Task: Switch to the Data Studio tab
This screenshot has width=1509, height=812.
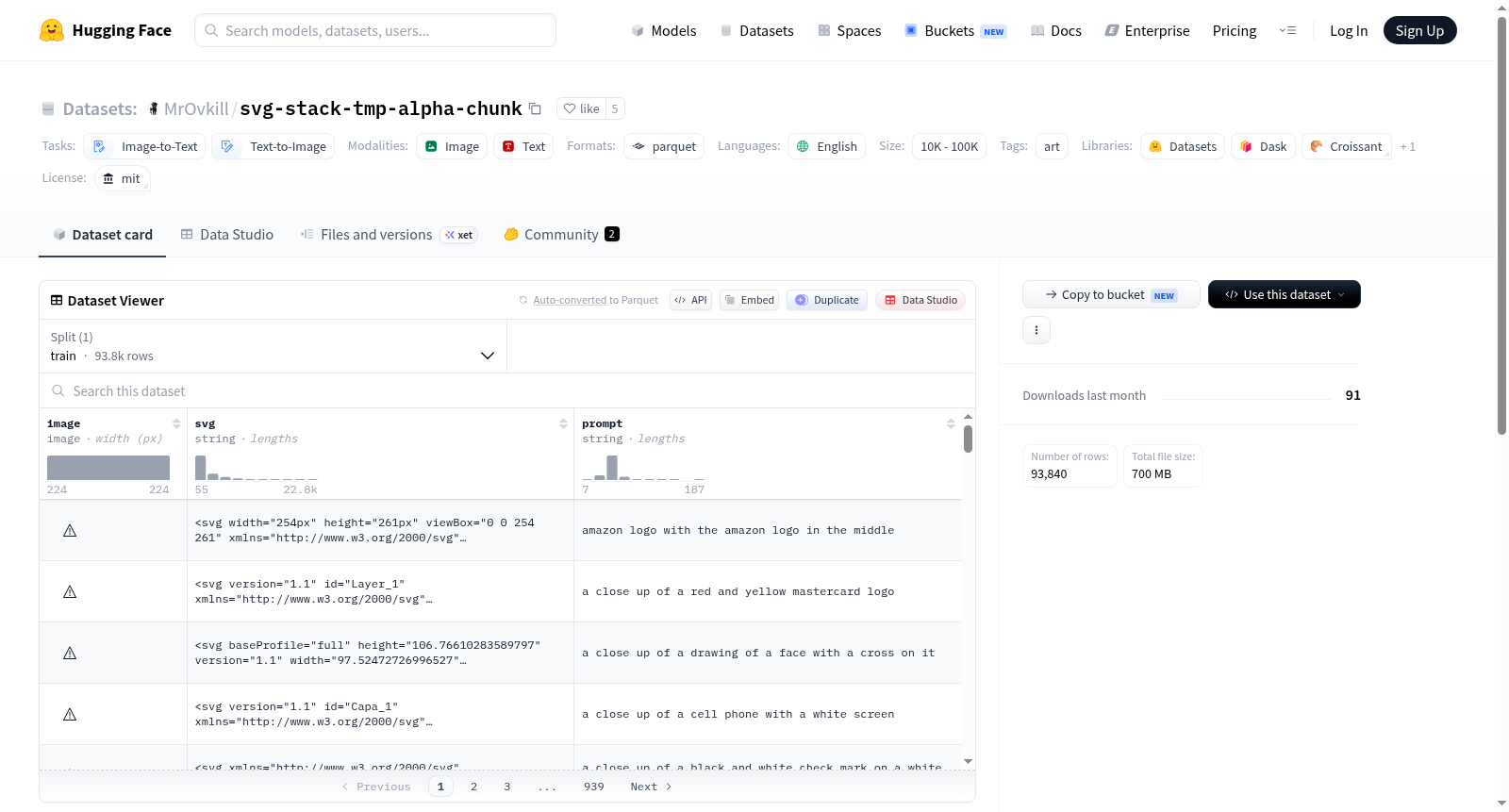Action: click(227, 234)
